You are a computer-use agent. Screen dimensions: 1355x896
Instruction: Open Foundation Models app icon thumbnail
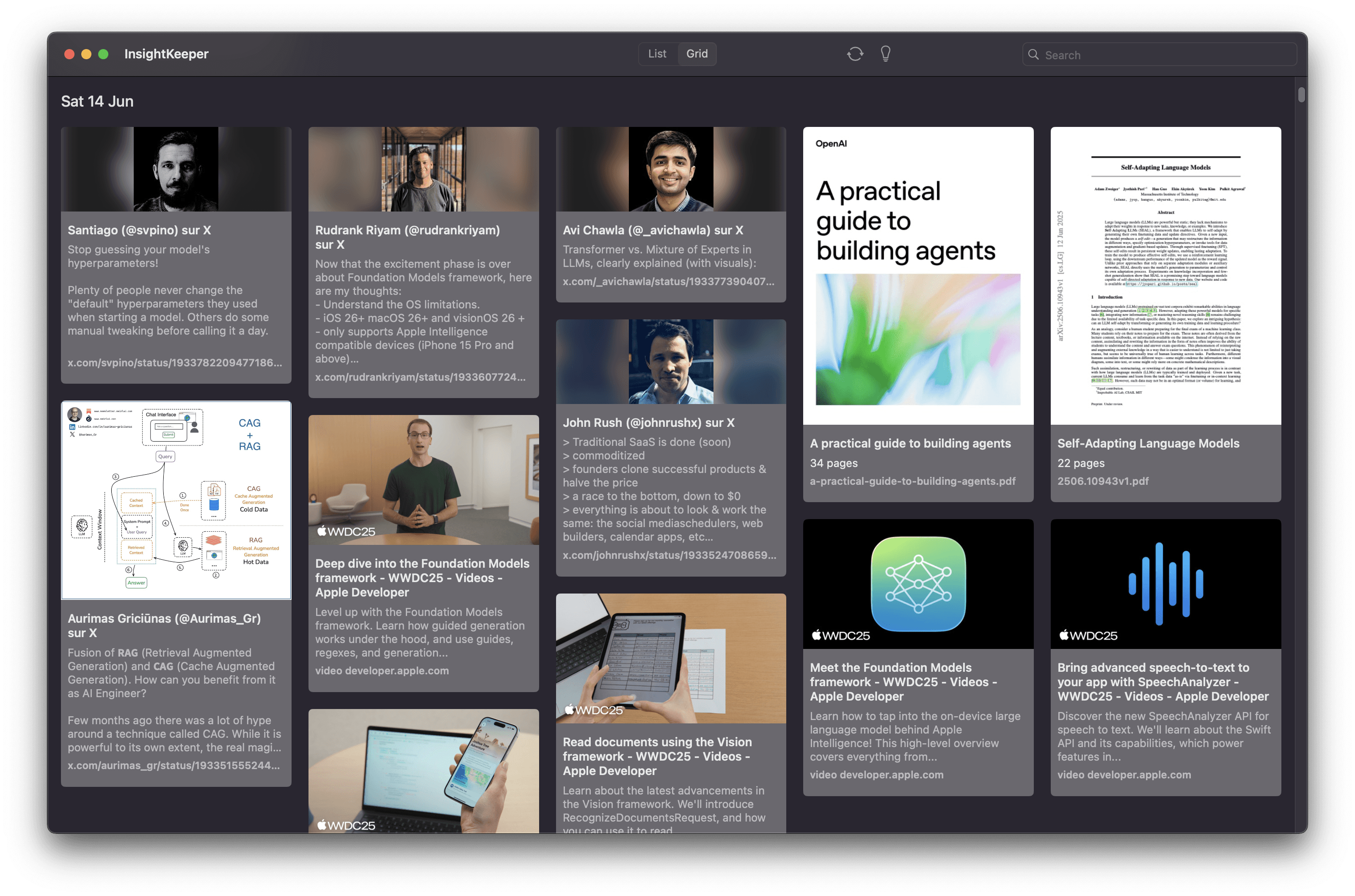pyautogui.click(x=918, y=583)
